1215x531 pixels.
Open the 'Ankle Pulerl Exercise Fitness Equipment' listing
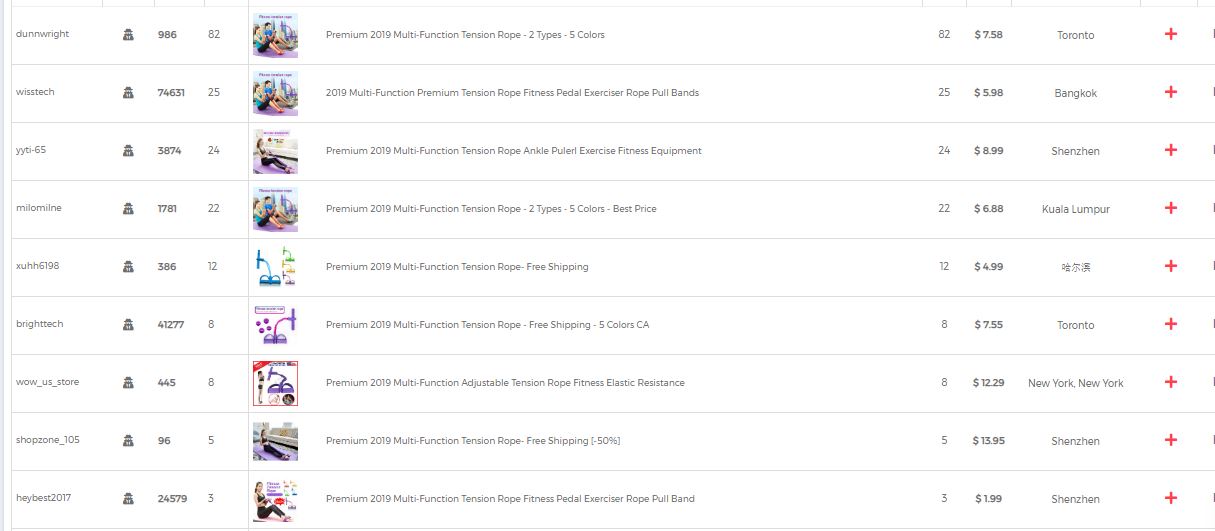point(513,151)
